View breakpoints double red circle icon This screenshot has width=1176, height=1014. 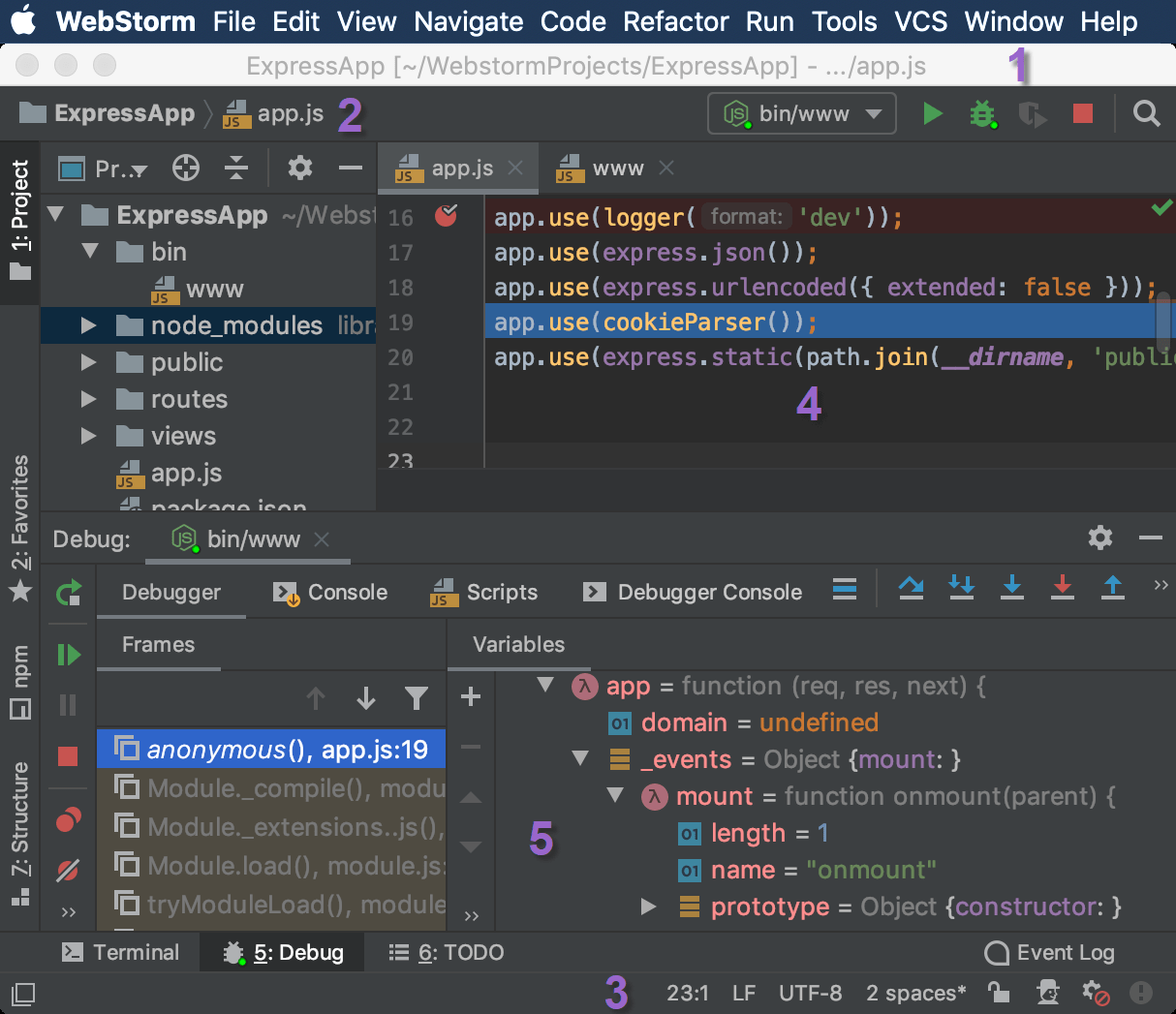click(68, 821)
